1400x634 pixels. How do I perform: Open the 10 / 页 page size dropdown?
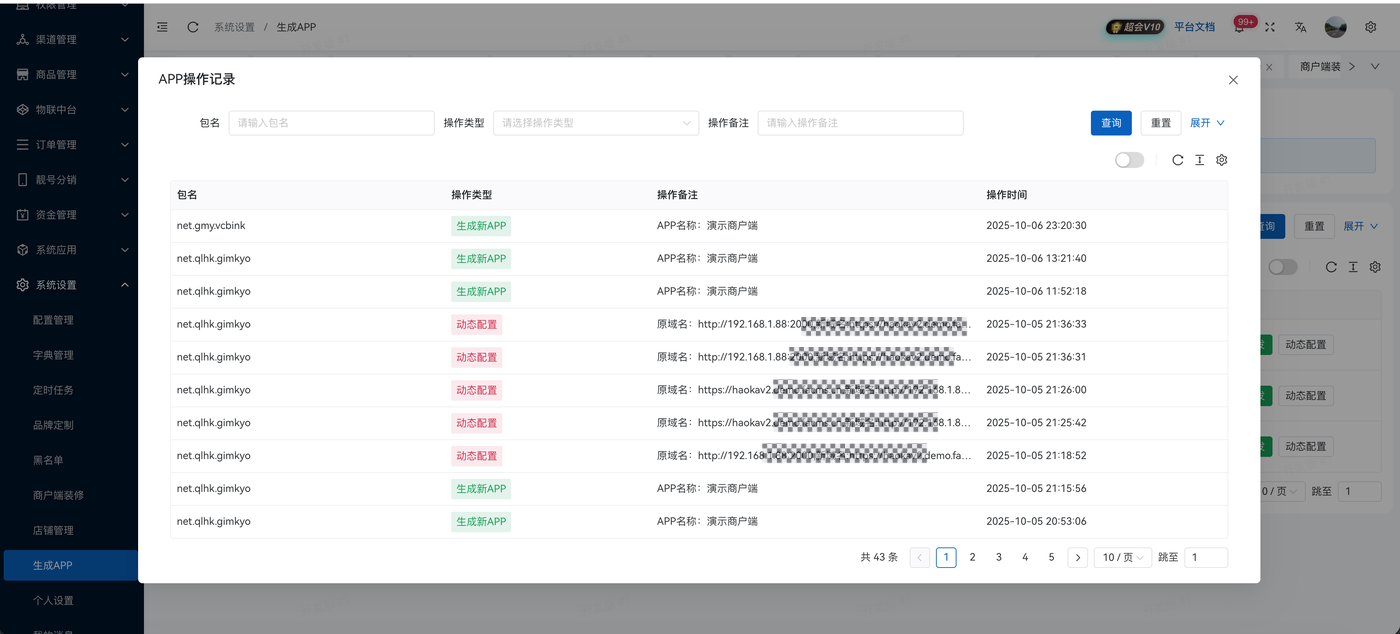pos(1122,558)
